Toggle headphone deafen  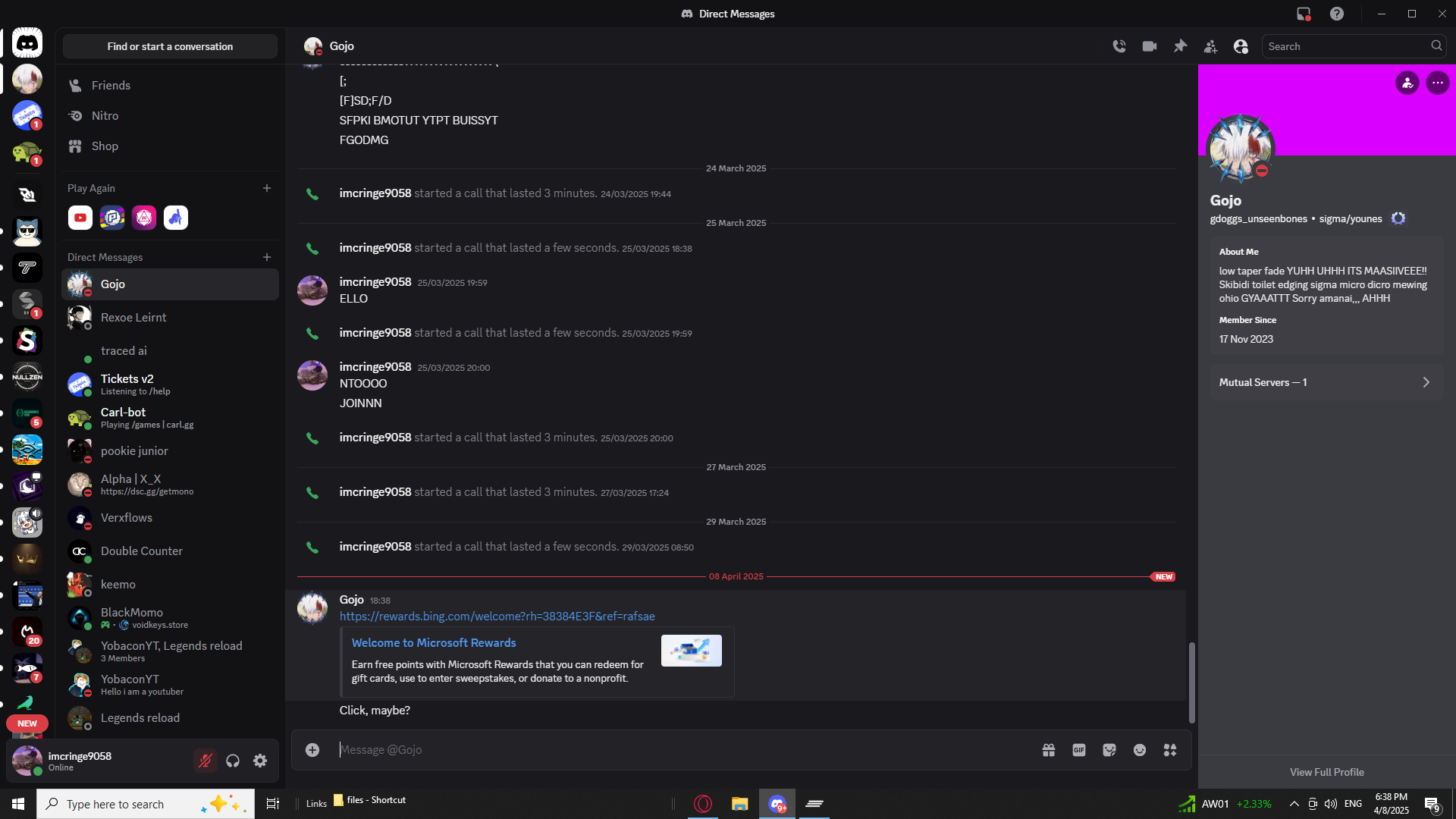coord(233,761)
